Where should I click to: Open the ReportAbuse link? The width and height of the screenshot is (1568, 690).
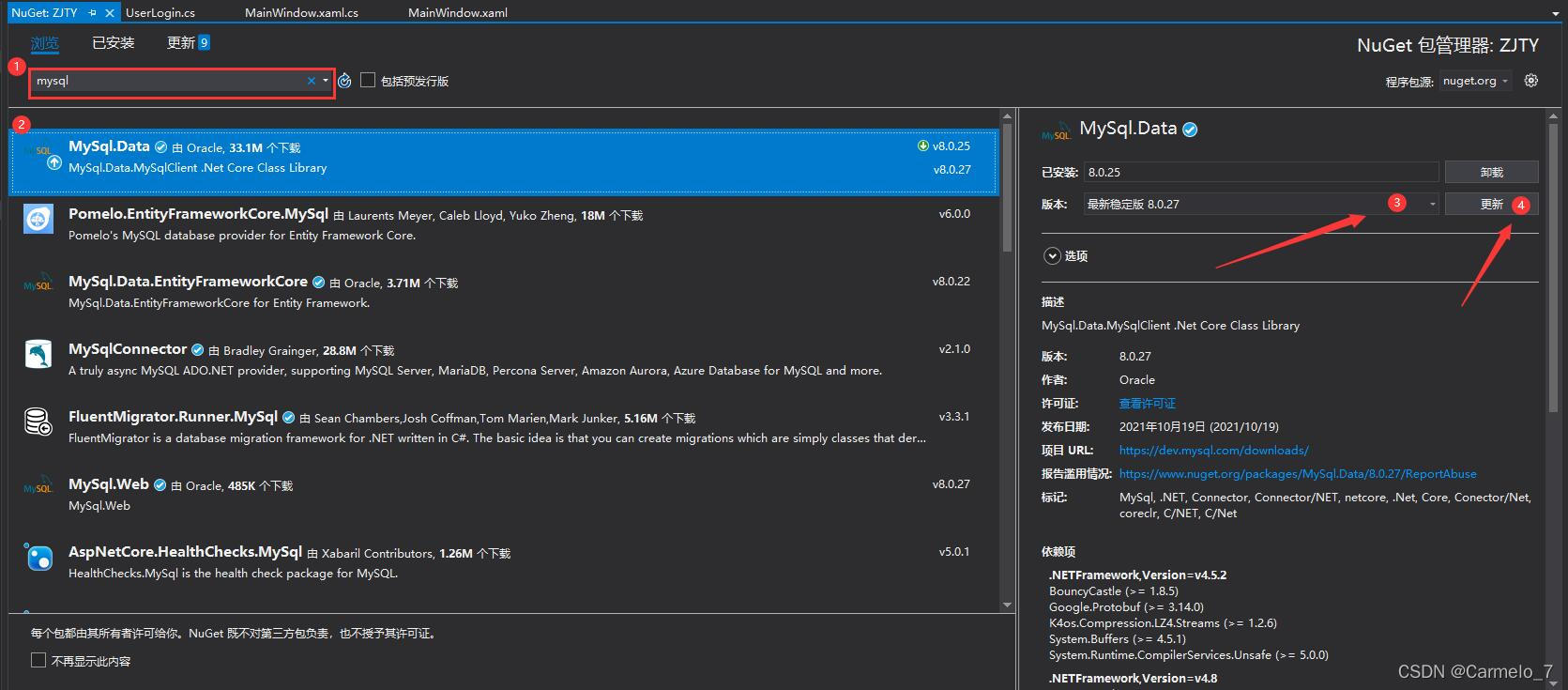coord(1298,474)
